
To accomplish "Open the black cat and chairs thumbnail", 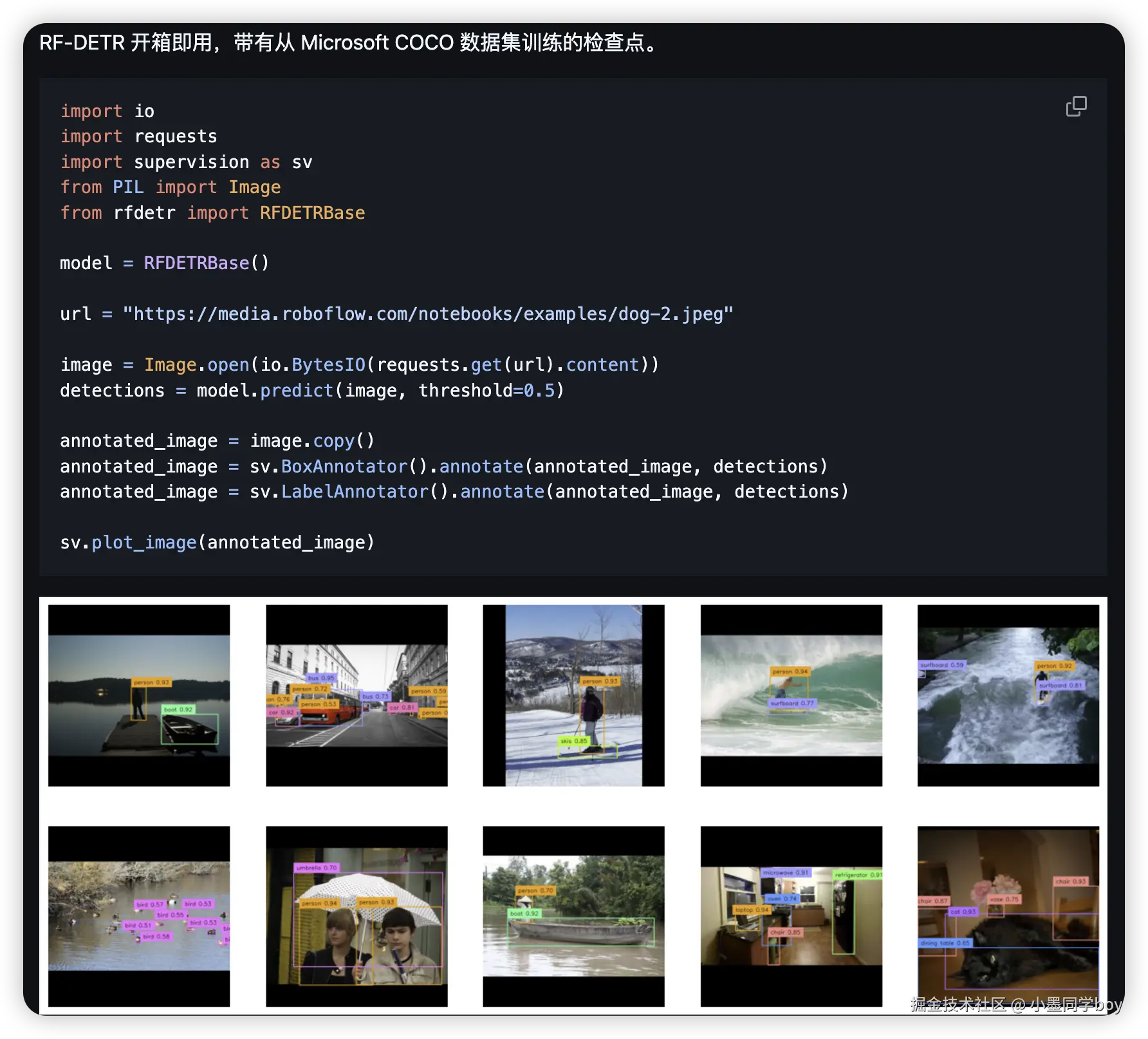I will [1008, 916].
